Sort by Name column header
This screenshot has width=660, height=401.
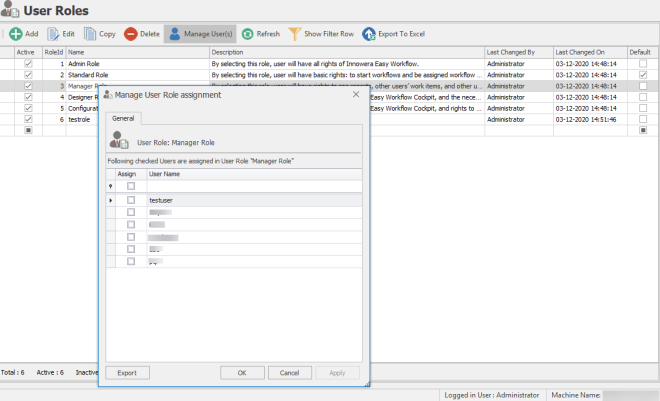coord(137,52)
